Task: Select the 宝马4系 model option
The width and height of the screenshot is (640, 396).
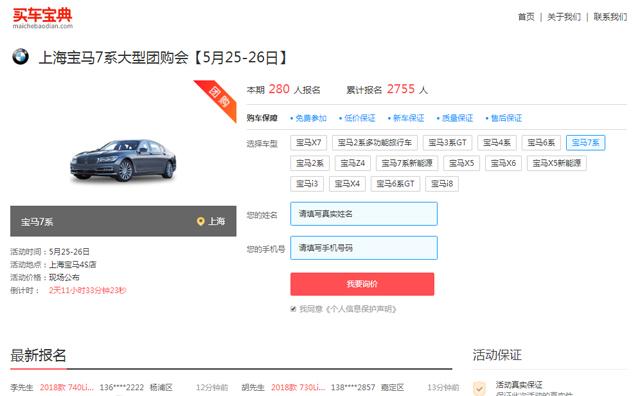Action: click(497, 142)
